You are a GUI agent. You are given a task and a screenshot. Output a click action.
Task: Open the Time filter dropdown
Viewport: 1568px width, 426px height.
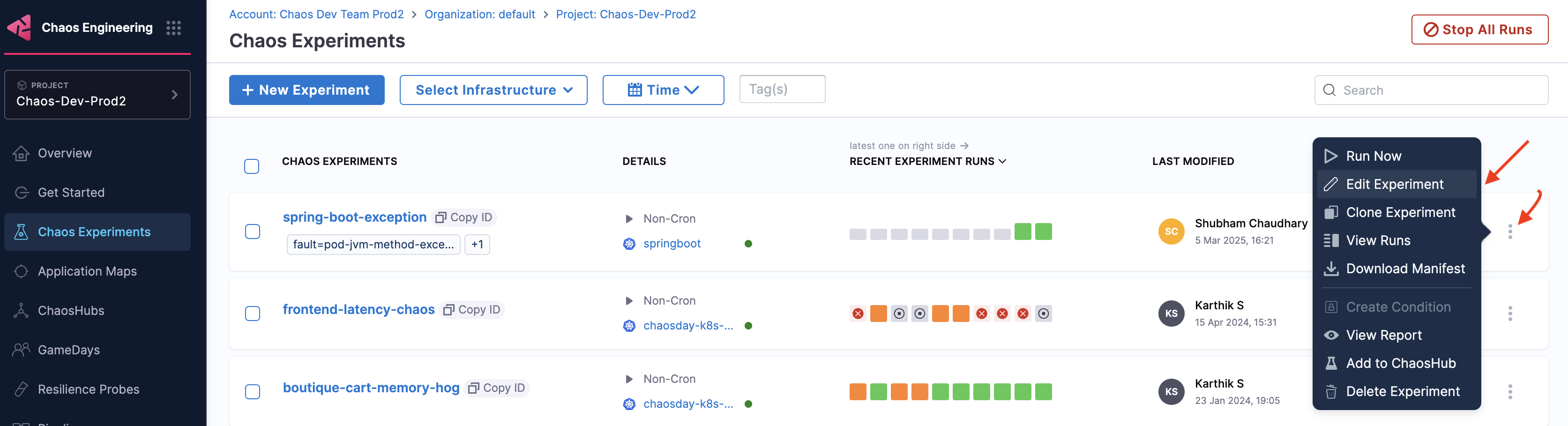click(663, 90)
